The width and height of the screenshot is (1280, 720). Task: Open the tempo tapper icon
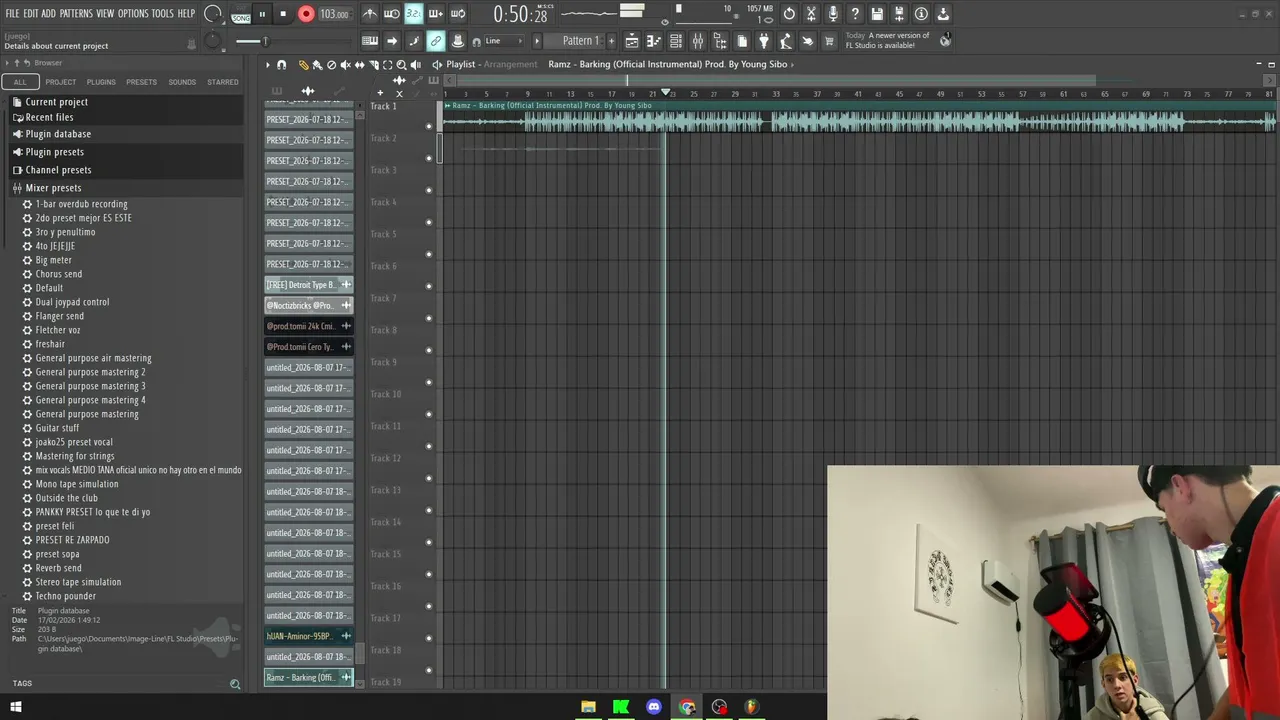(x=786, y=41)
